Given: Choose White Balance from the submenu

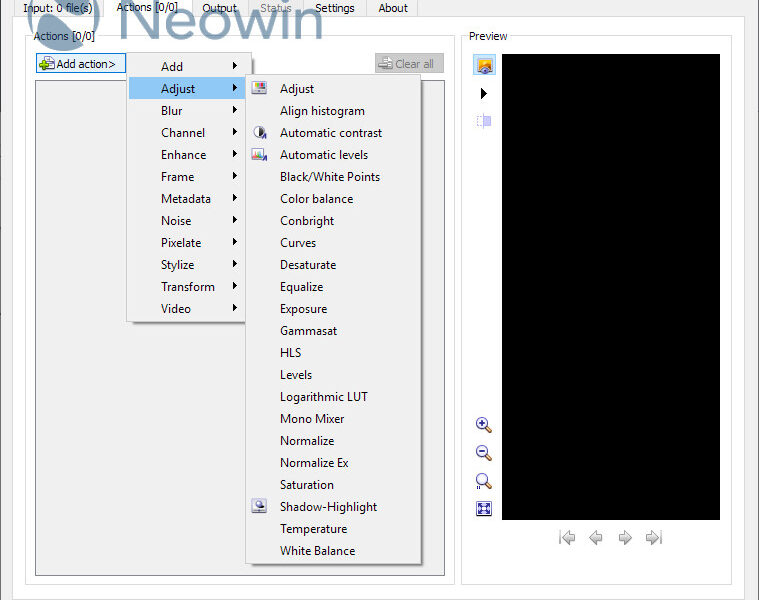Looking at the screenshot, I should [x=317, y=551].
